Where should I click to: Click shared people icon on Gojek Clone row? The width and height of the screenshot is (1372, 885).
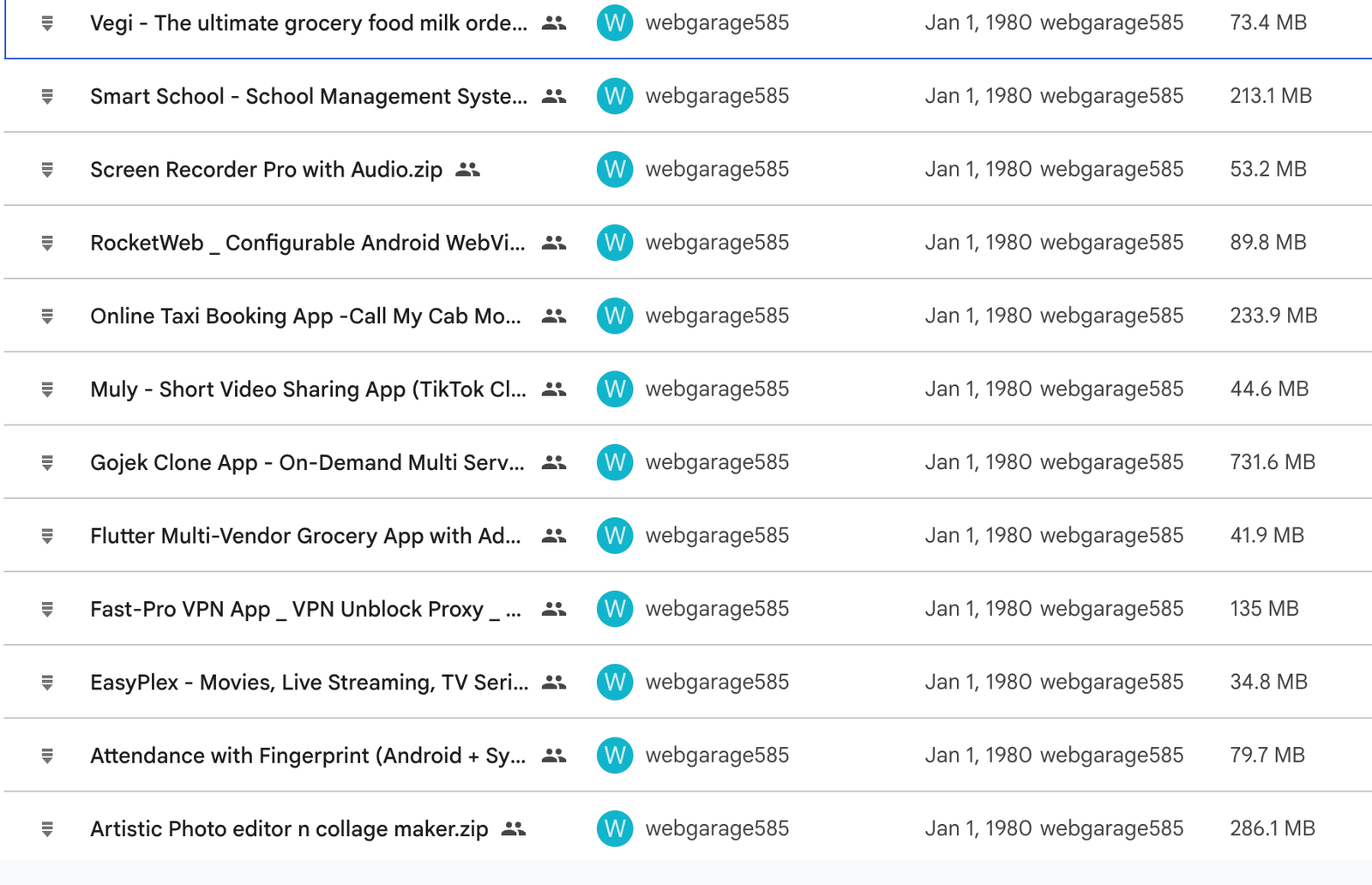554,463
